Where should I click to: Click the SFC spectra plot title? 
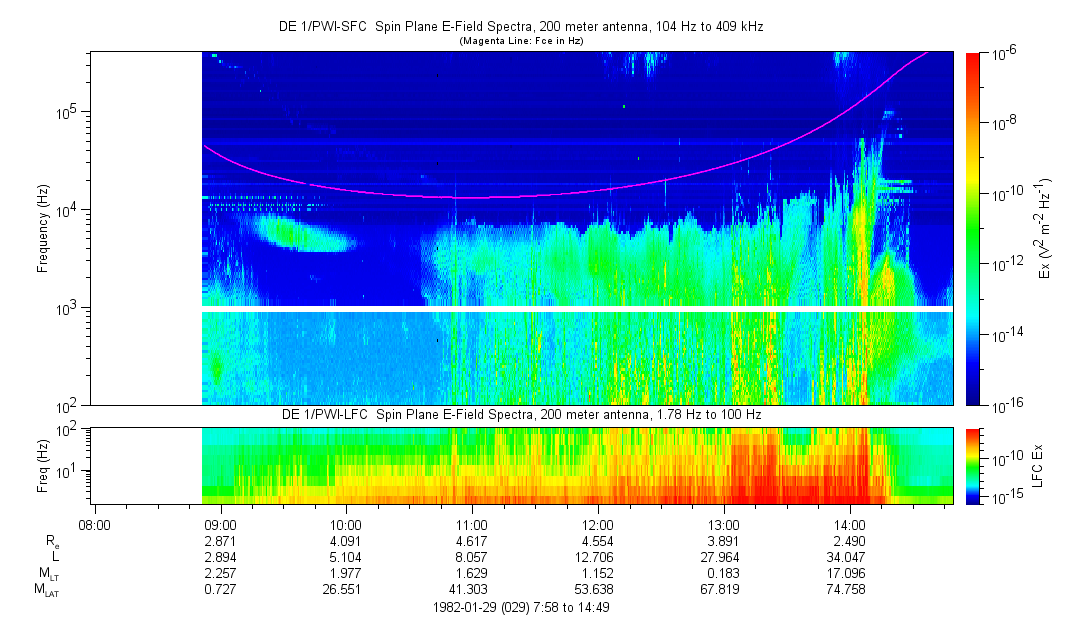pos(521,26)
